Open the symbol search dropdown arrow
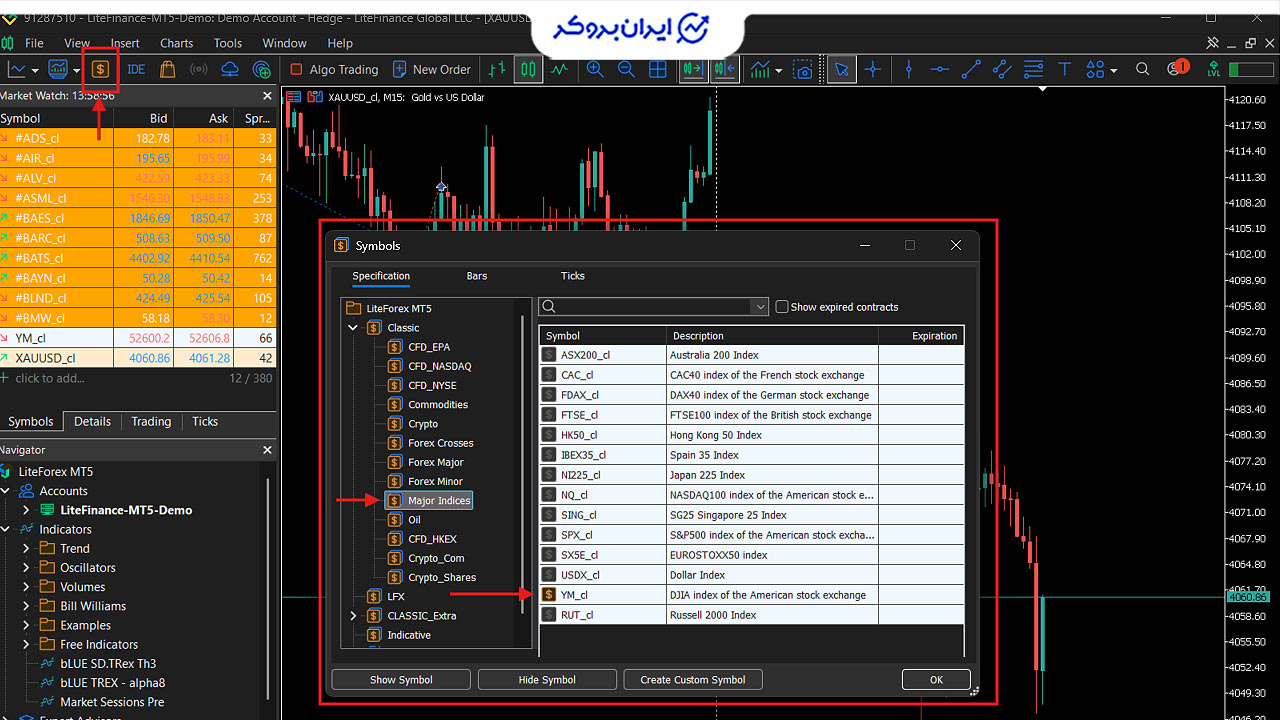The image size is (1280, 720). (x=760, y=307)
